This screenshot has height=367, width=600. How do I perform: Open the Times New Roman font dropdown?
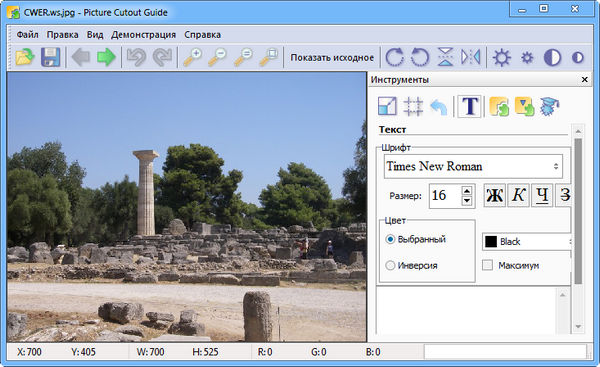(x=473, y=166)
